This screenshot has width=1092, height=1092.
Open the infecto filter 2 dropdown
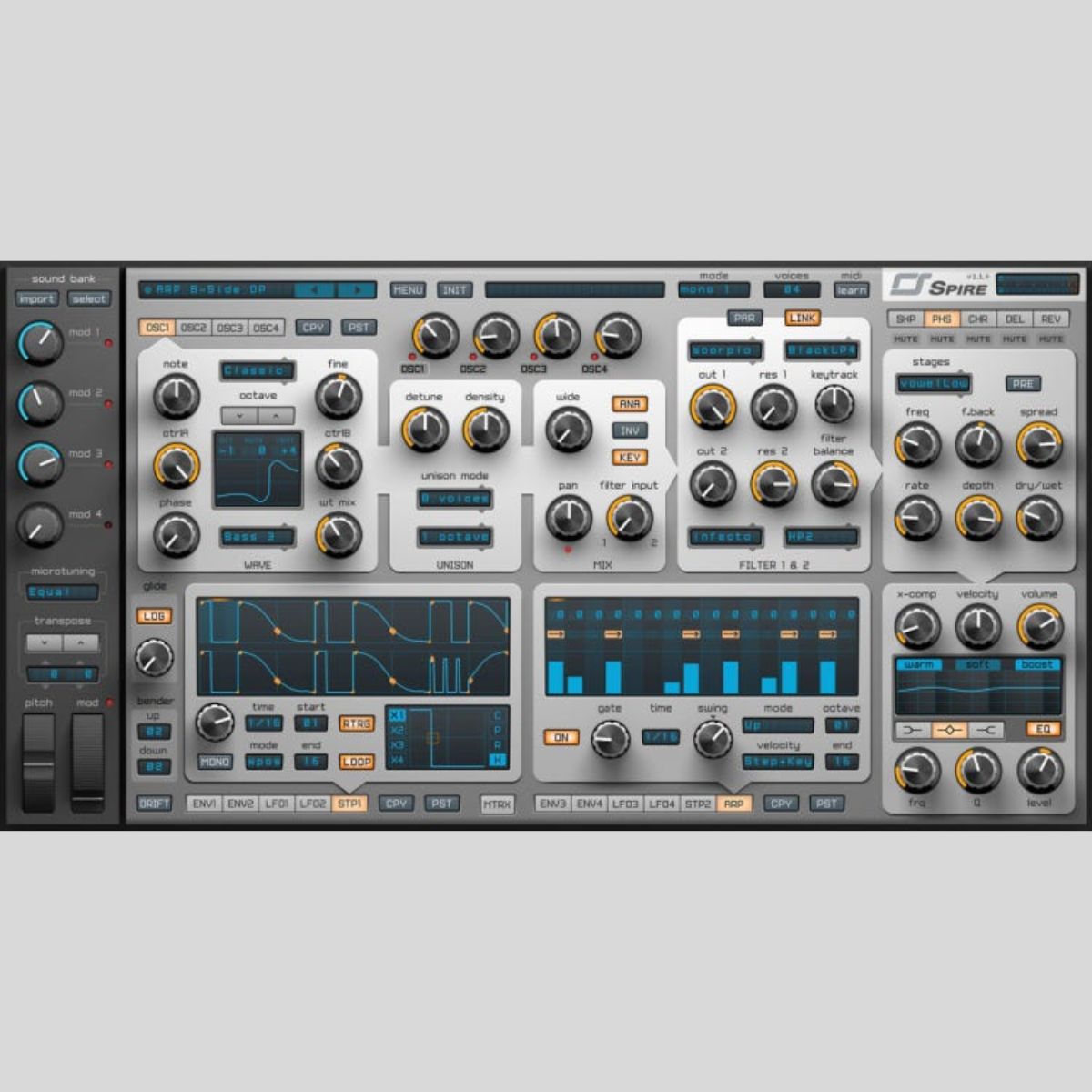(x=725, y=537)
